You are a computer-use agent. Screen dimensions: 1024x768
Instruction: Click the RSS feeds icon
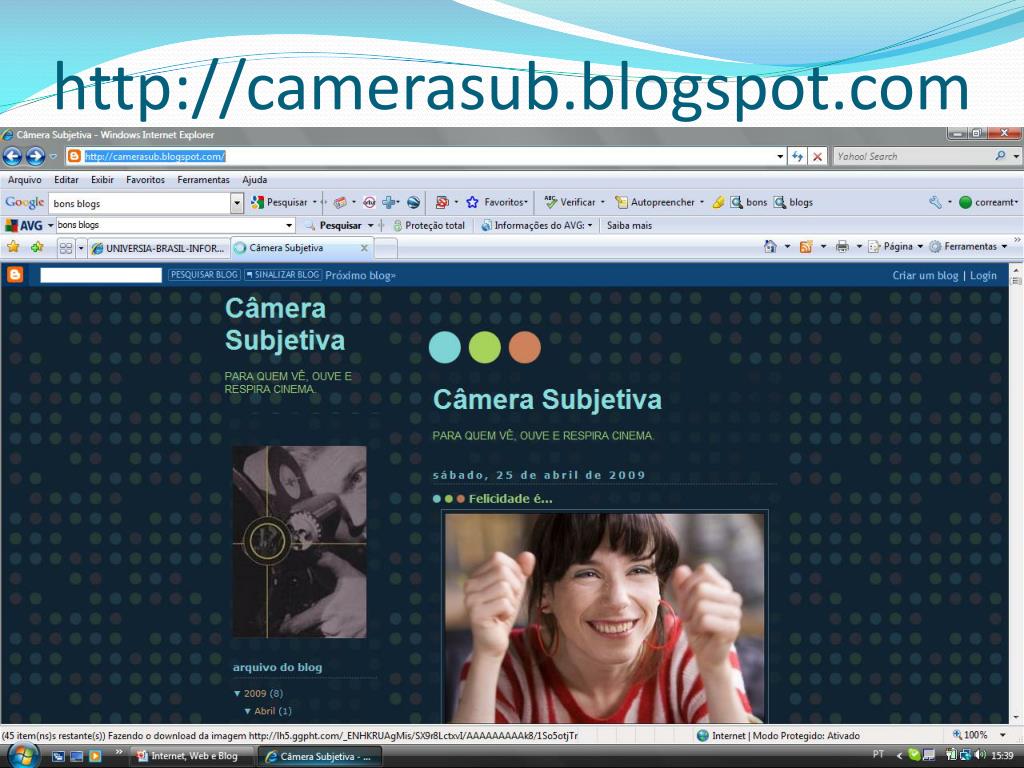[806, 246]
